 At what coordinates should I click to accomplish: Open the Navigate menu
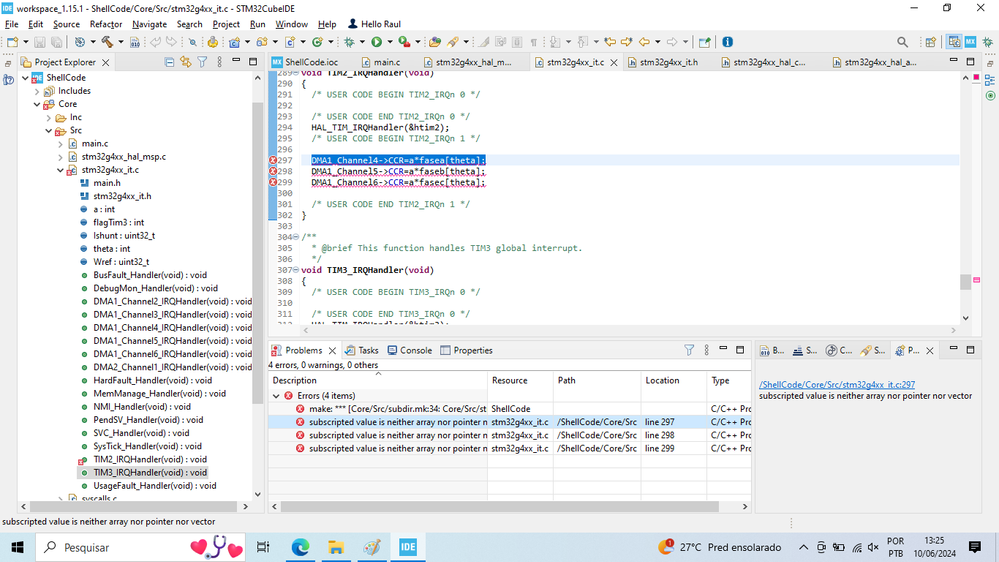click(149, 24)
